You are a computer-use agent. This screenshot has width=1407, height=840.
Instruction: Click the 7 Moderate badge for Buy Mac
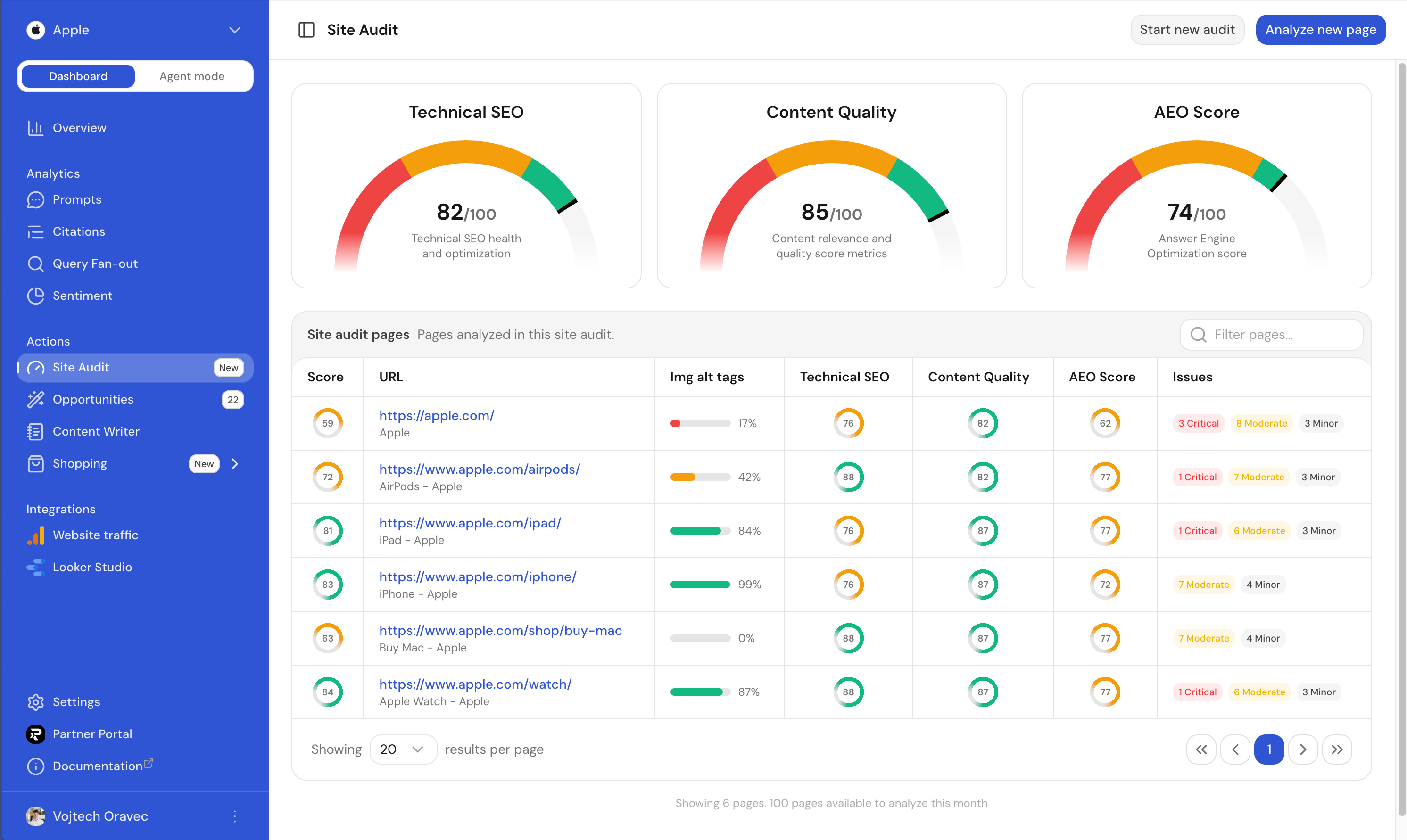[x=1203, y=639]
